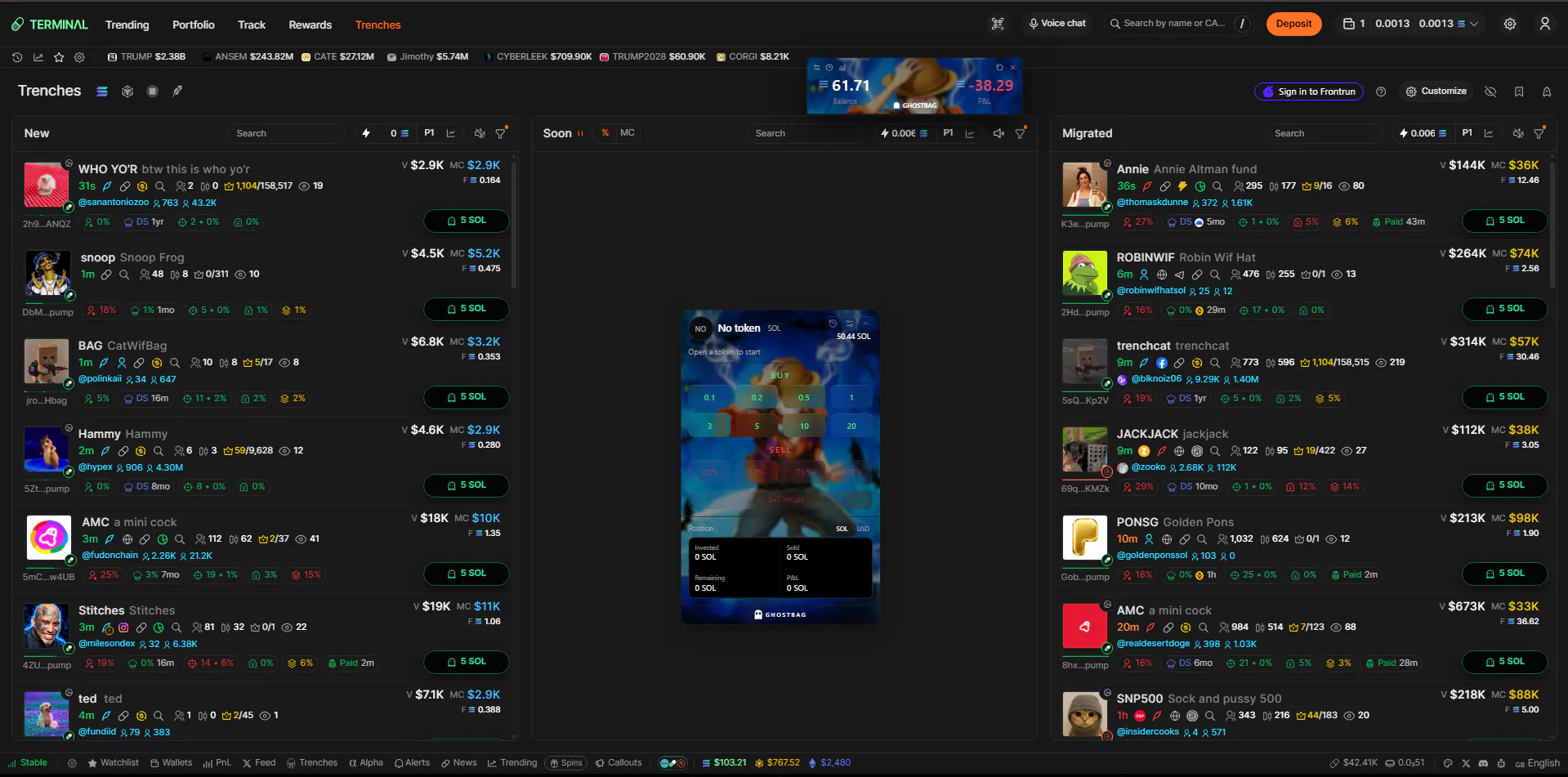
Task: Select the Solana chain icon beside Trenches
Action: (102, 92)
